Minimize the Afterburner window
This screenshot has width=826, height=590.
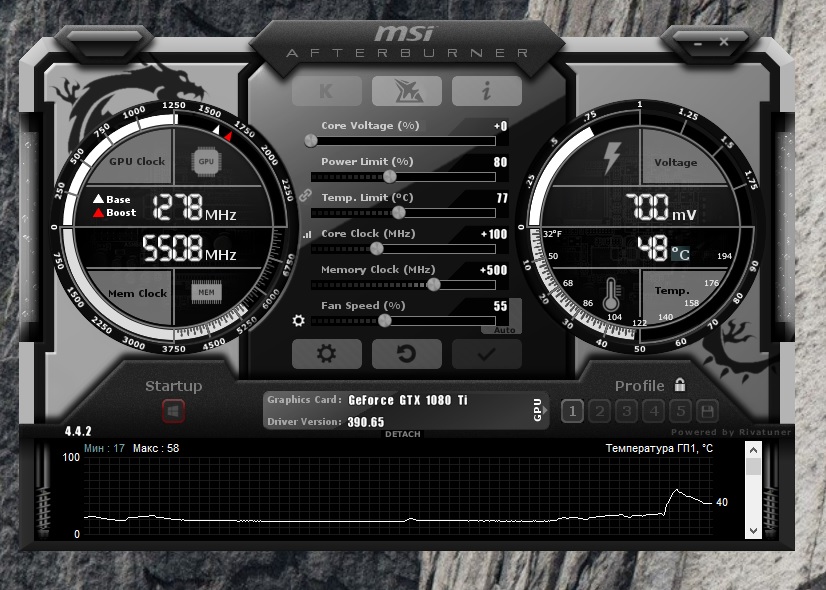click(699, 44)
